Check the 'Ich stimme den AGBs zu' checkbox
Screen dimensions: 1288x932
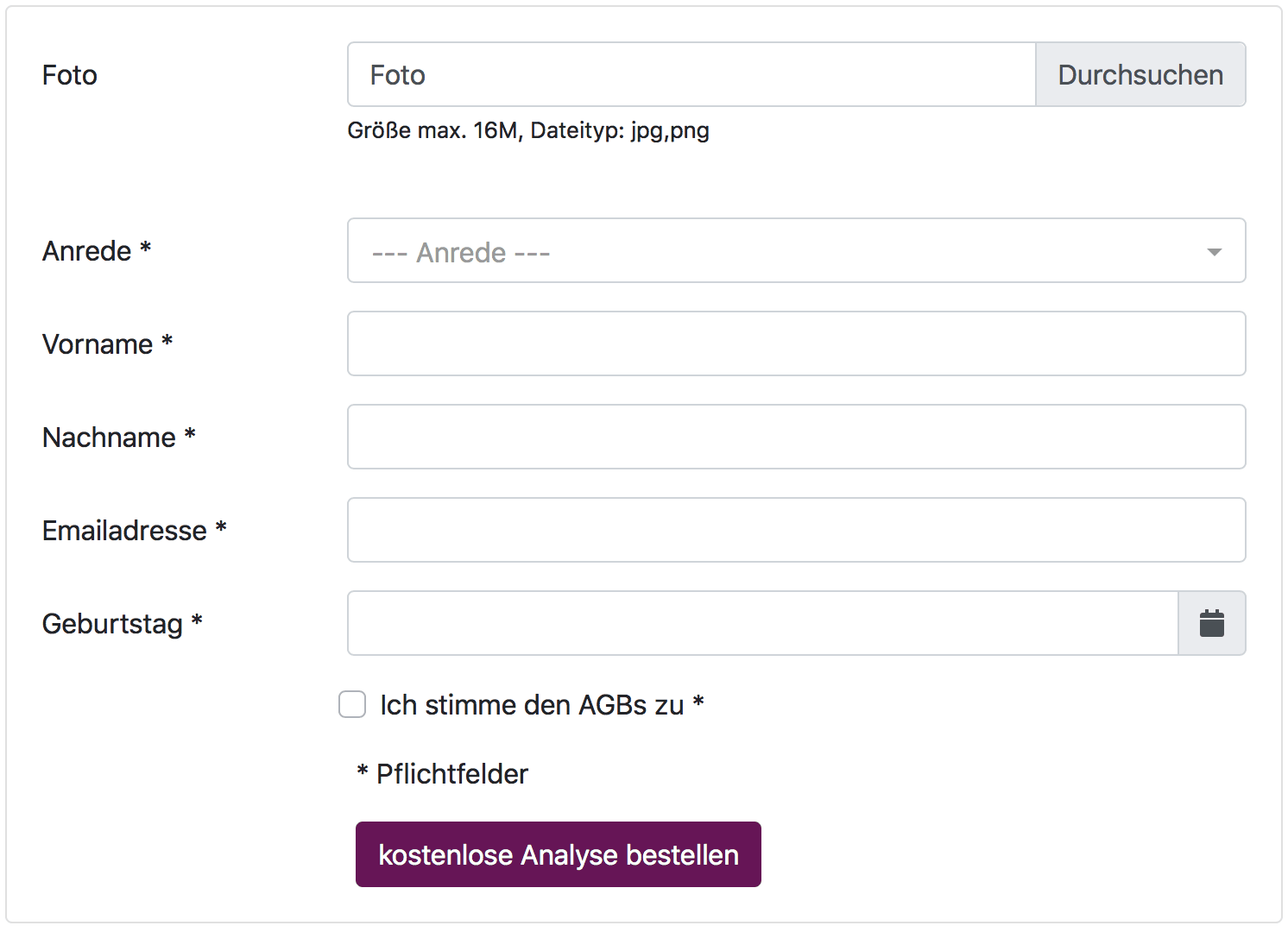point(352,704)
